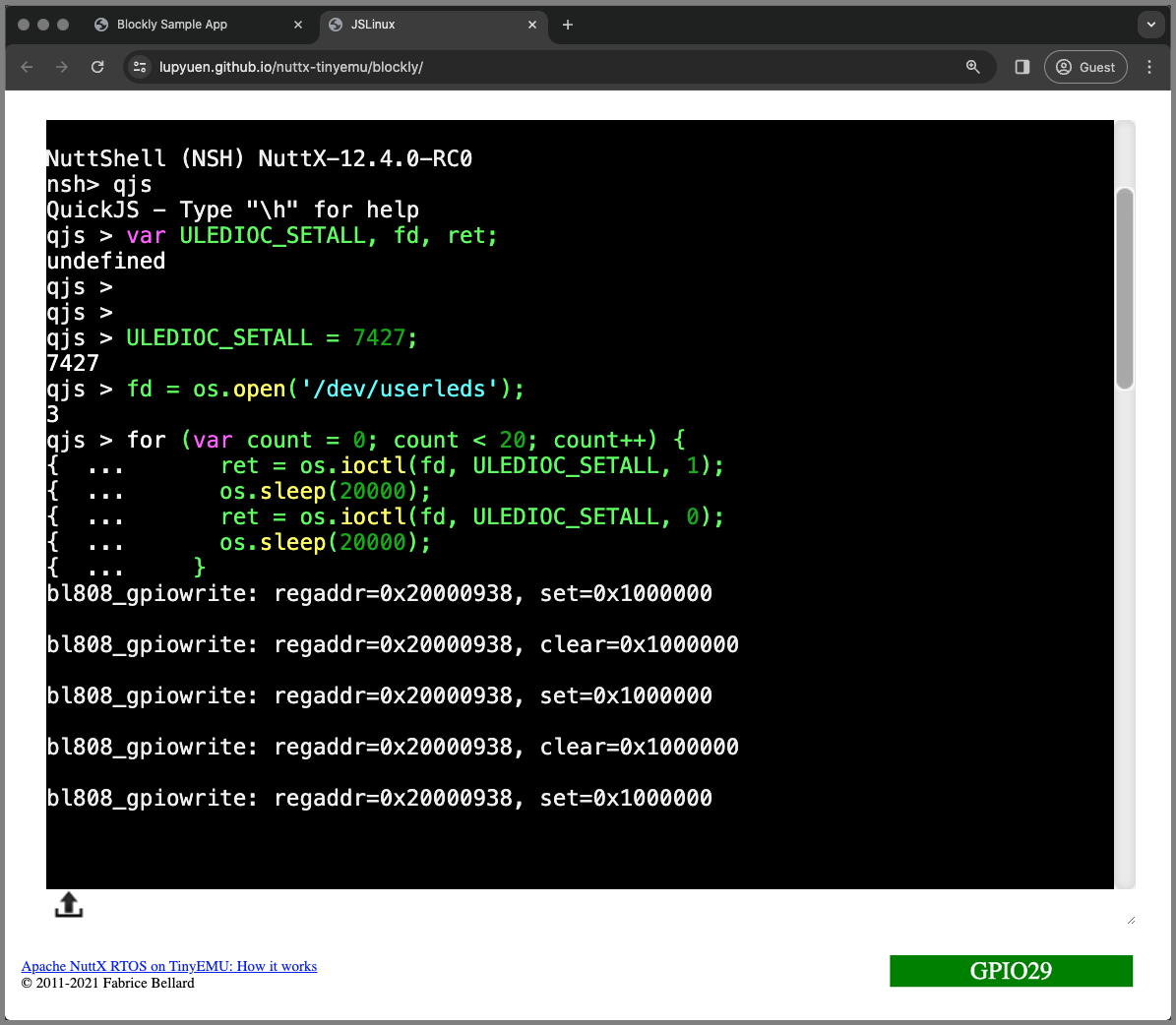Click the red close window button

[x=24, y=25]
